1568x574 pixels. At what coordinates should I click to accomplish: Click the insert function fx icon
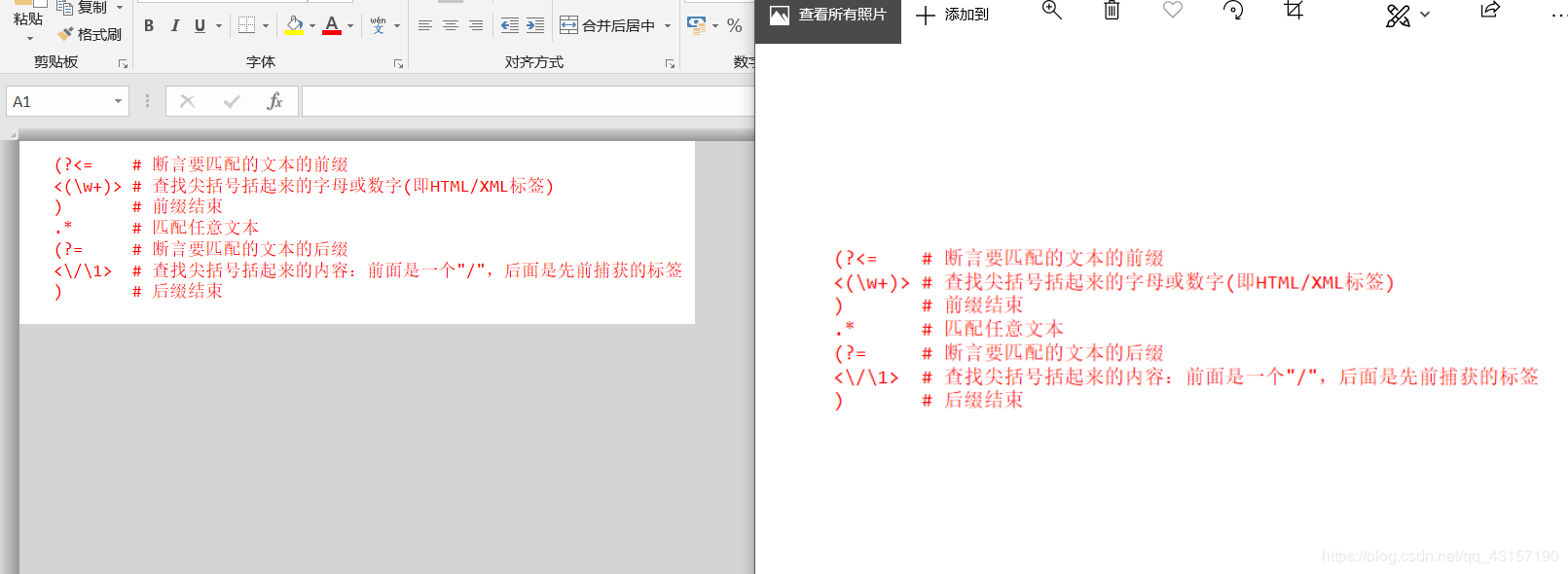pos(274,101)
